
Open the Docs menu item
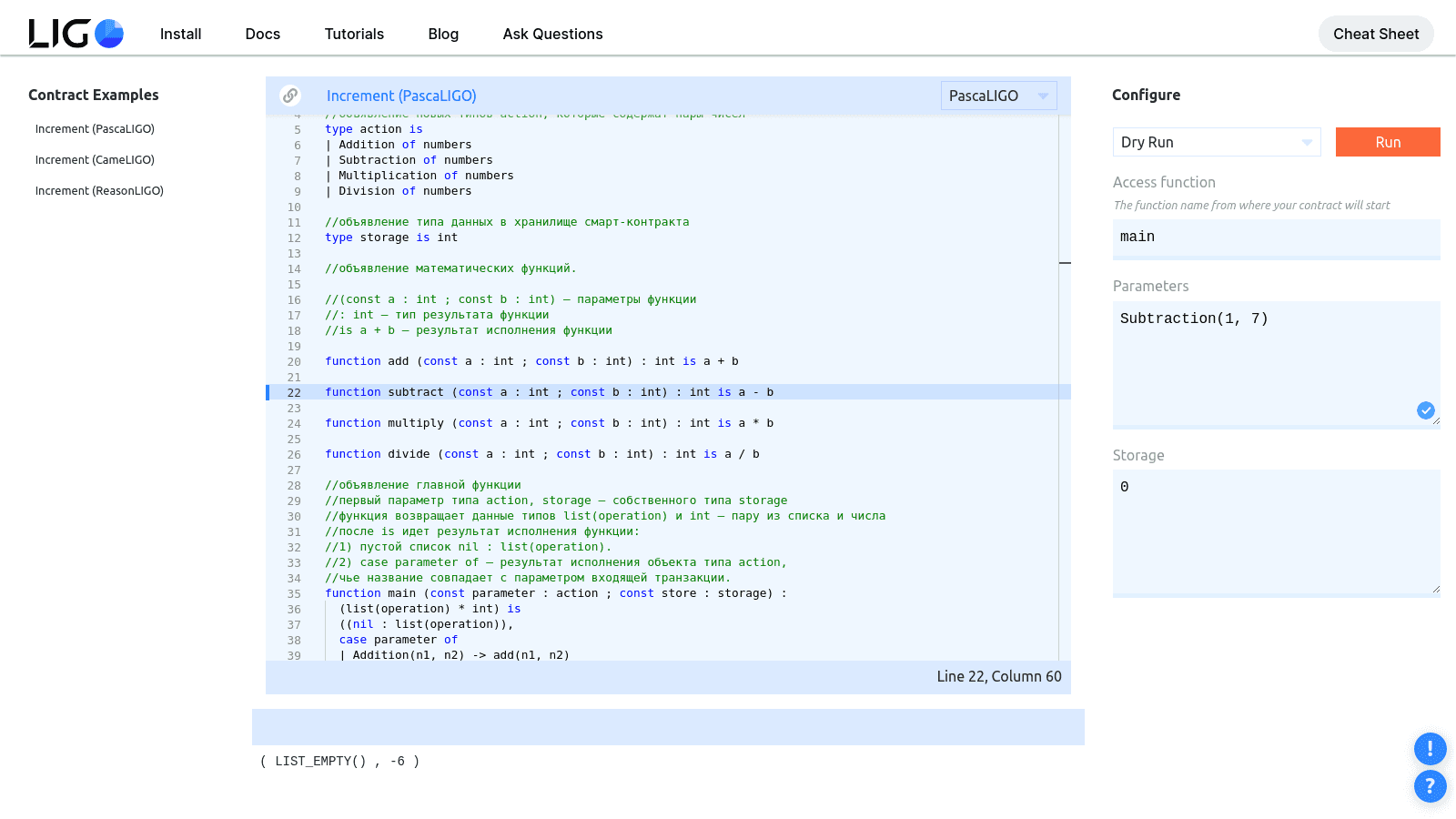[x=262, y=34]
